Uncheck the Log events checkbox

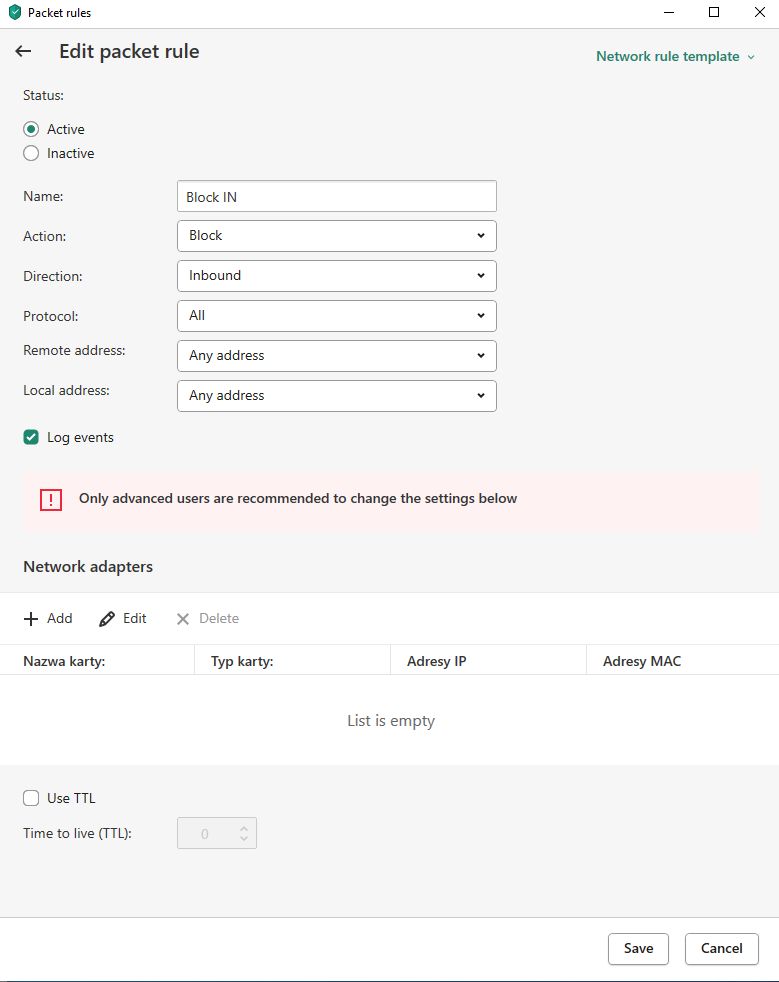coord(31,437)
